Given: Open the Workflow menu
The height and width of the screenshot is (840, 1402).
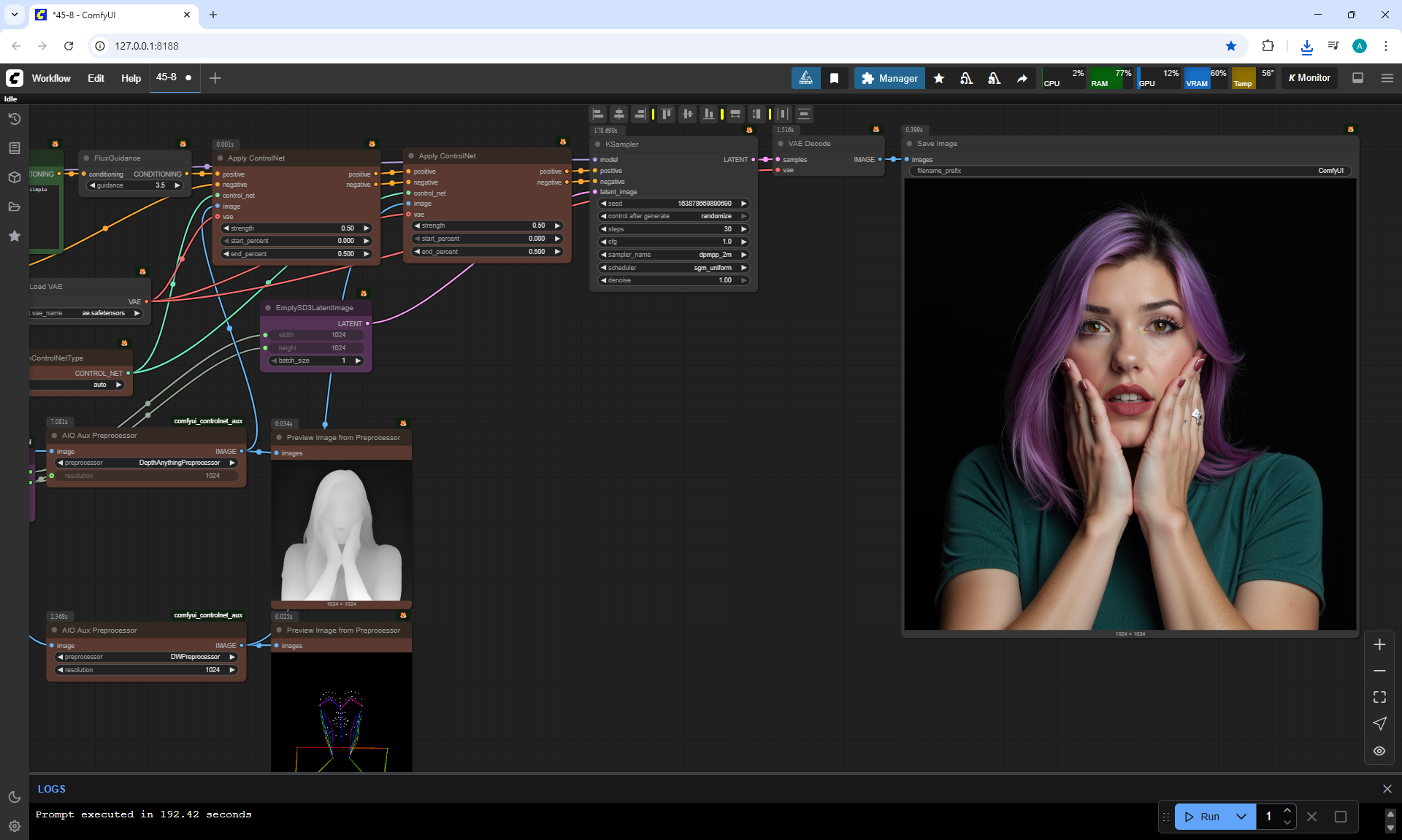Looking at the screenshot, I should pos(51,78).
